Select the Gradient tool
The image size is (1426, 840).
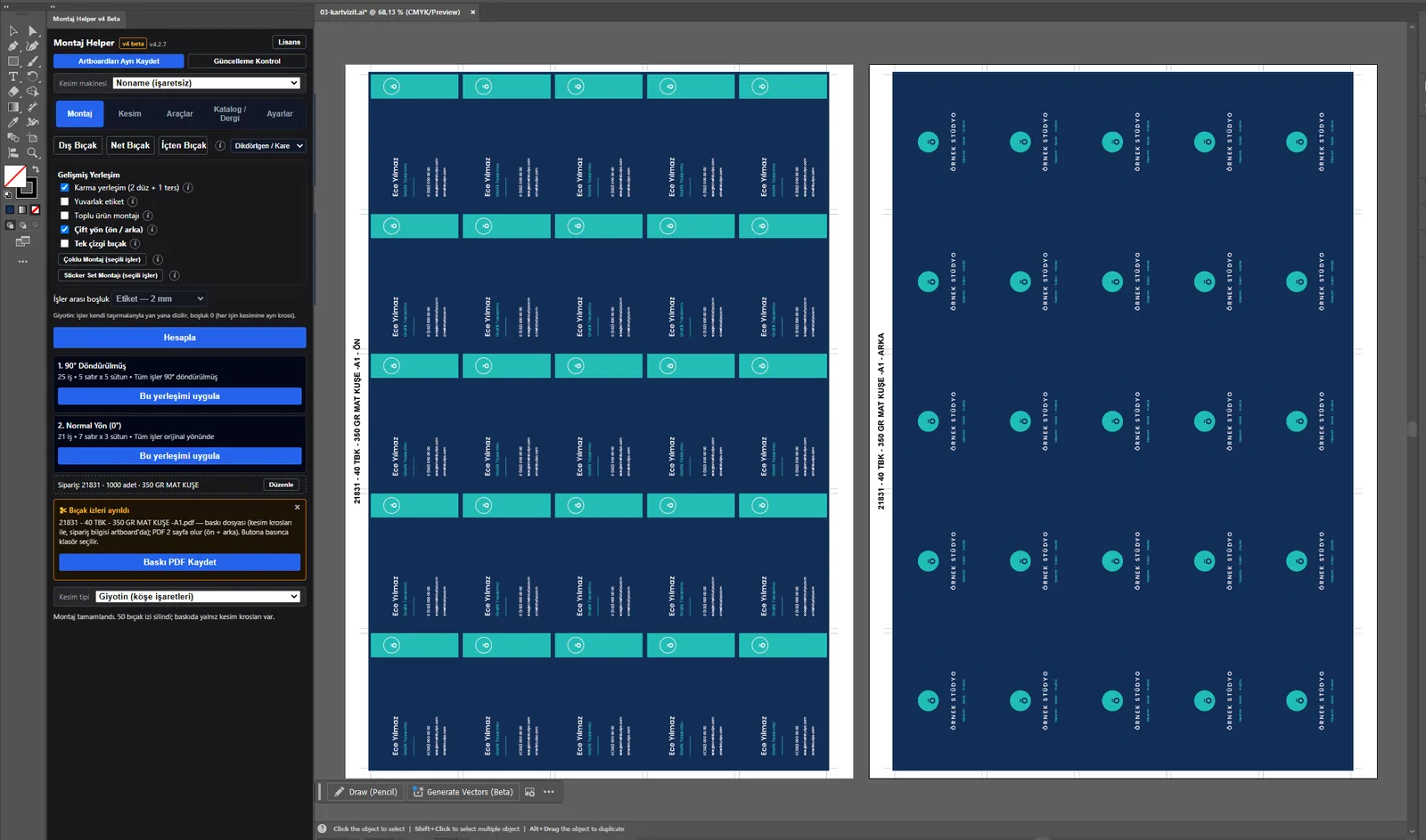pyautogui.click(x=13, y=107)
